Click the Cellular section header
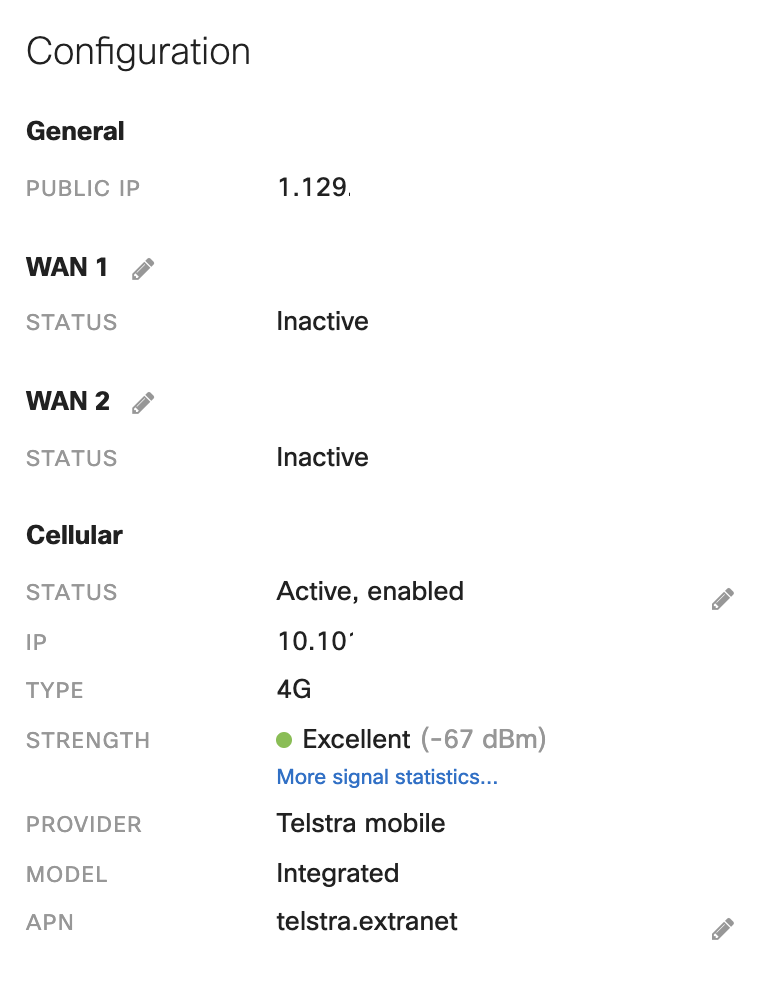768x986 pixels. pyautogui.click(x=74, y=535)
